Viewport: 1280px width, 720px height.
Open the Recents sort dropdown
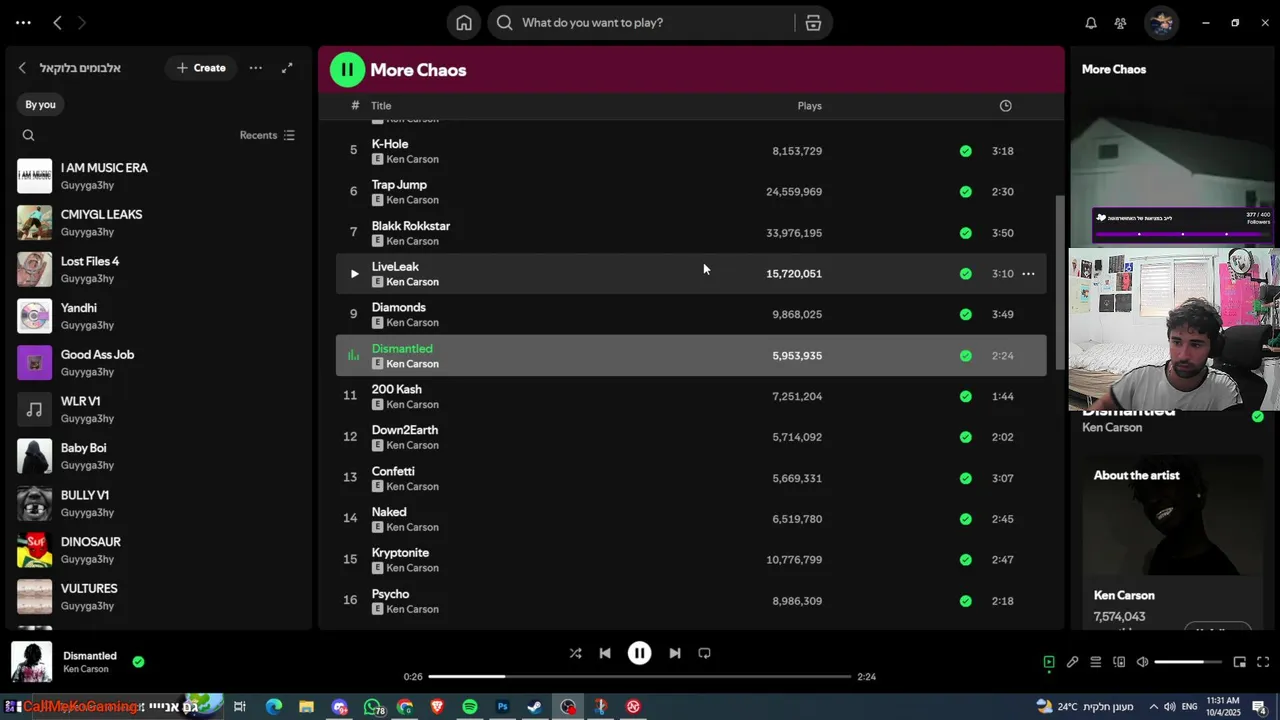tap(267, 135)
